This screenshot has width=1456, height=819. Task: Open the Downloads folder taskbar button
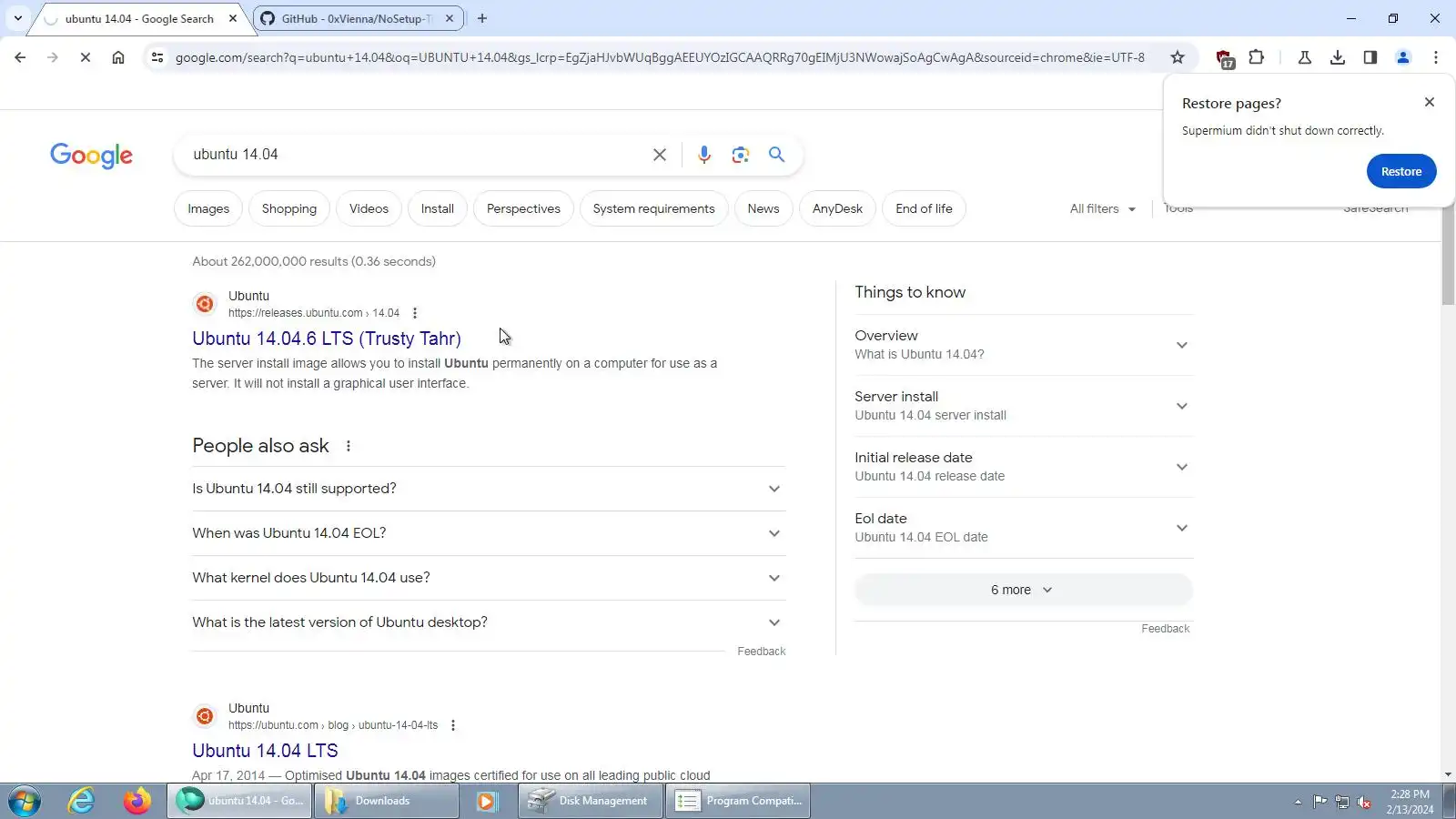pyautogui.click(x=387, y=801)
